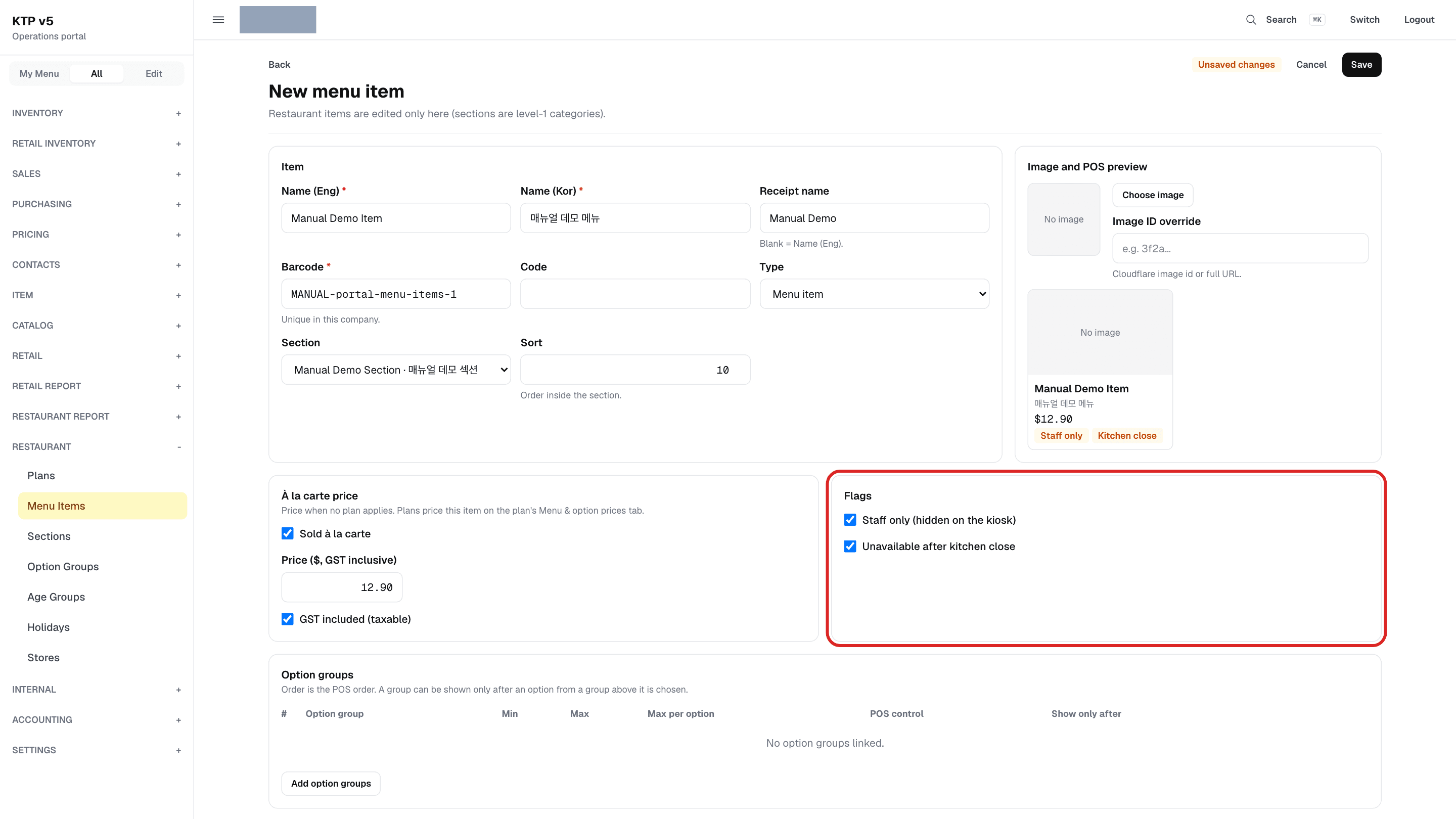This screenshot has height=819, width=1456.
Task: Open the Section dropdown
Action: (x=396, y=370)
